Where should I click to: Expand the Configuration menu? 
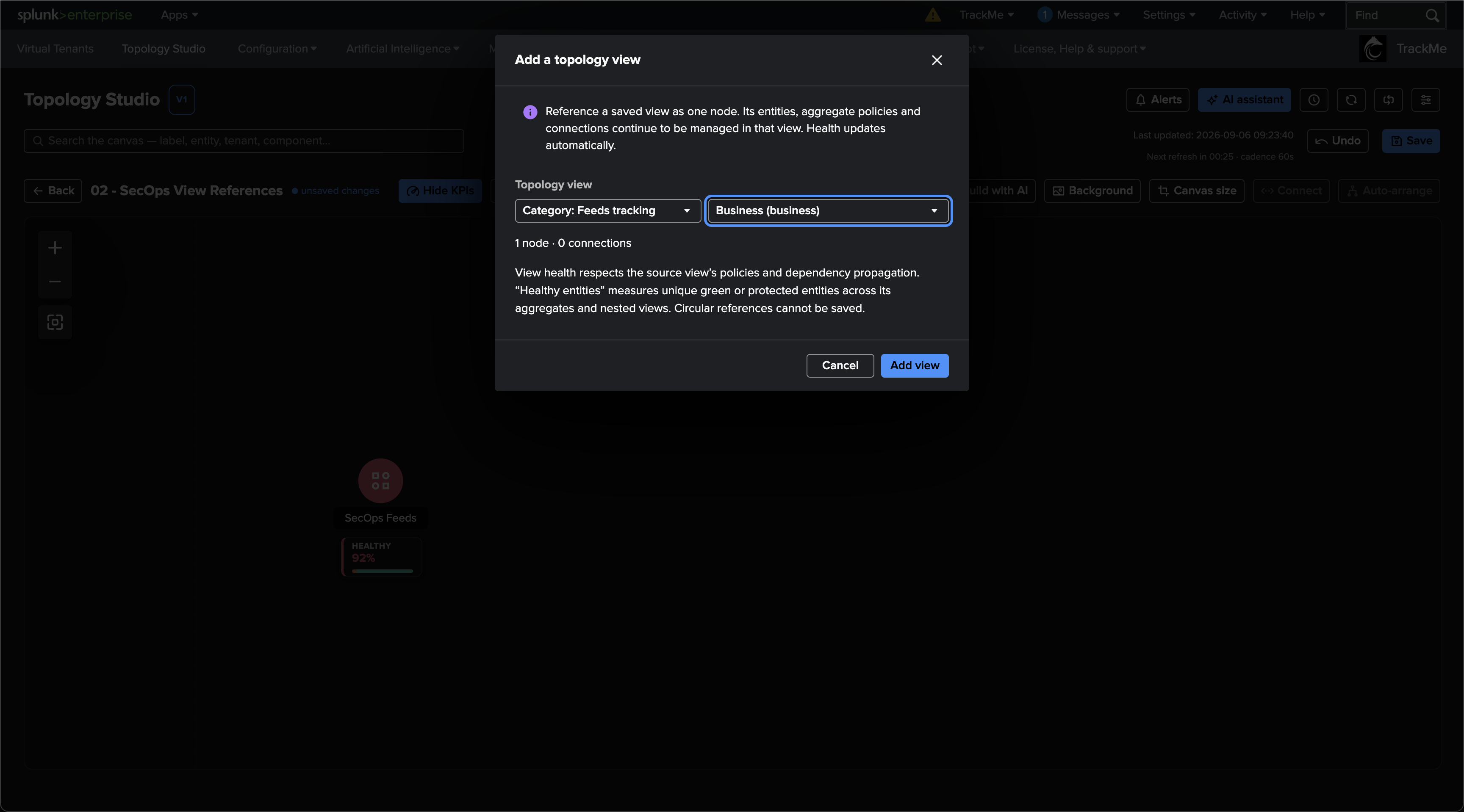click(277, 49)
